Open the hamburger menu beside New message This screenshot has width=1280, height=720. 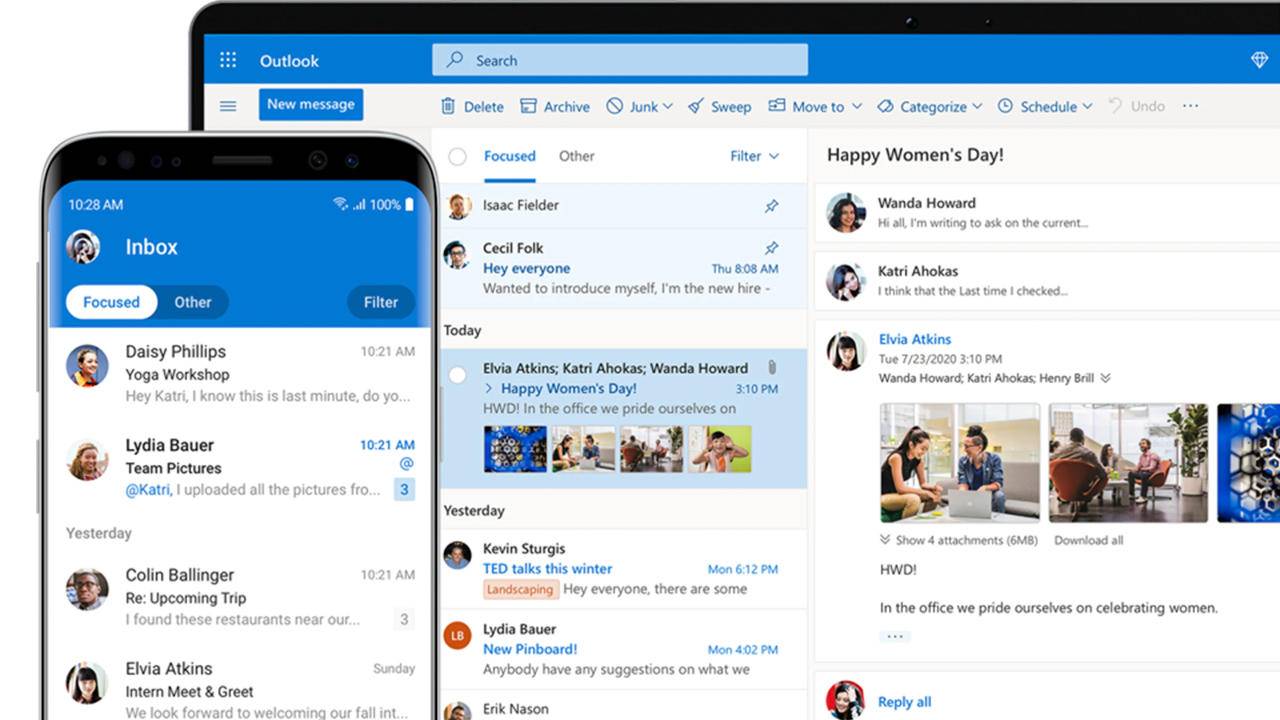pos(227,105)
